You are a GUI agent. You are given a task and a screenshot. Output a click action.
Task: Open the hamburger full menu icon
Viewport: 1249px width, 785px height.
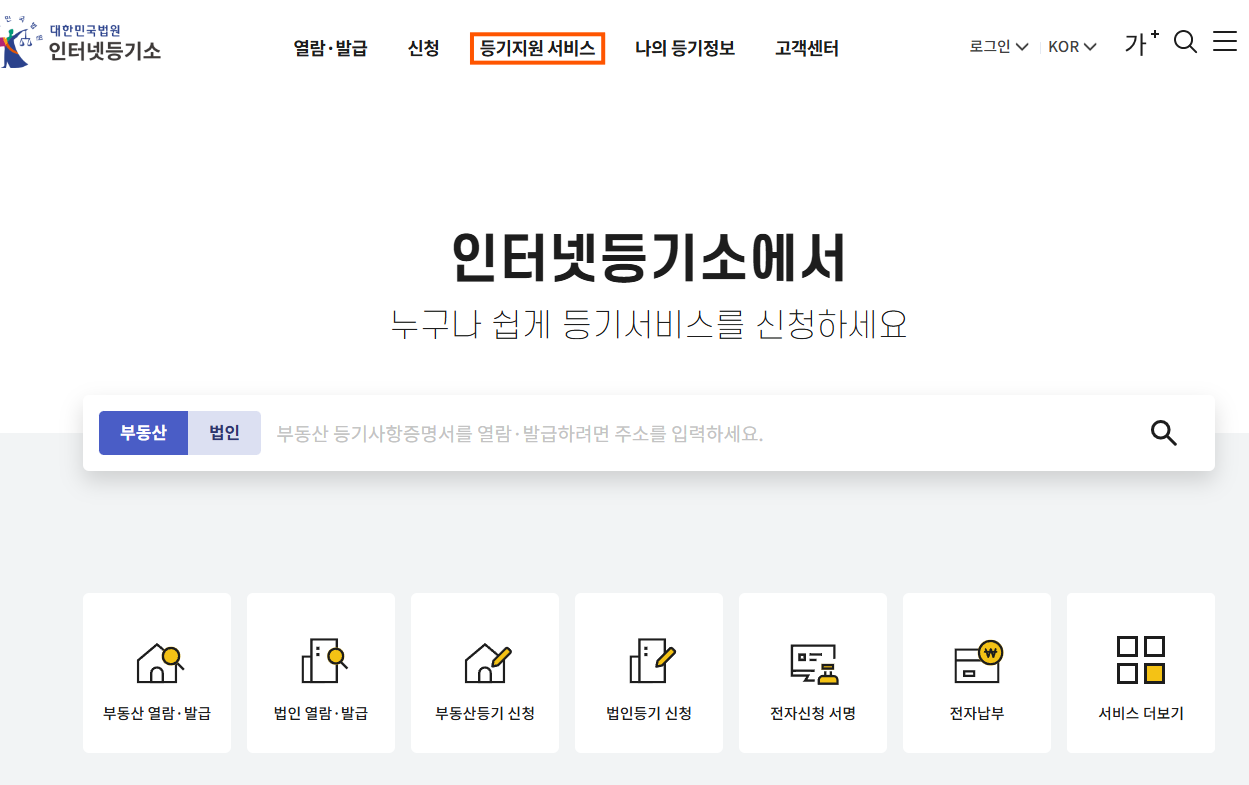point(1225,41)
